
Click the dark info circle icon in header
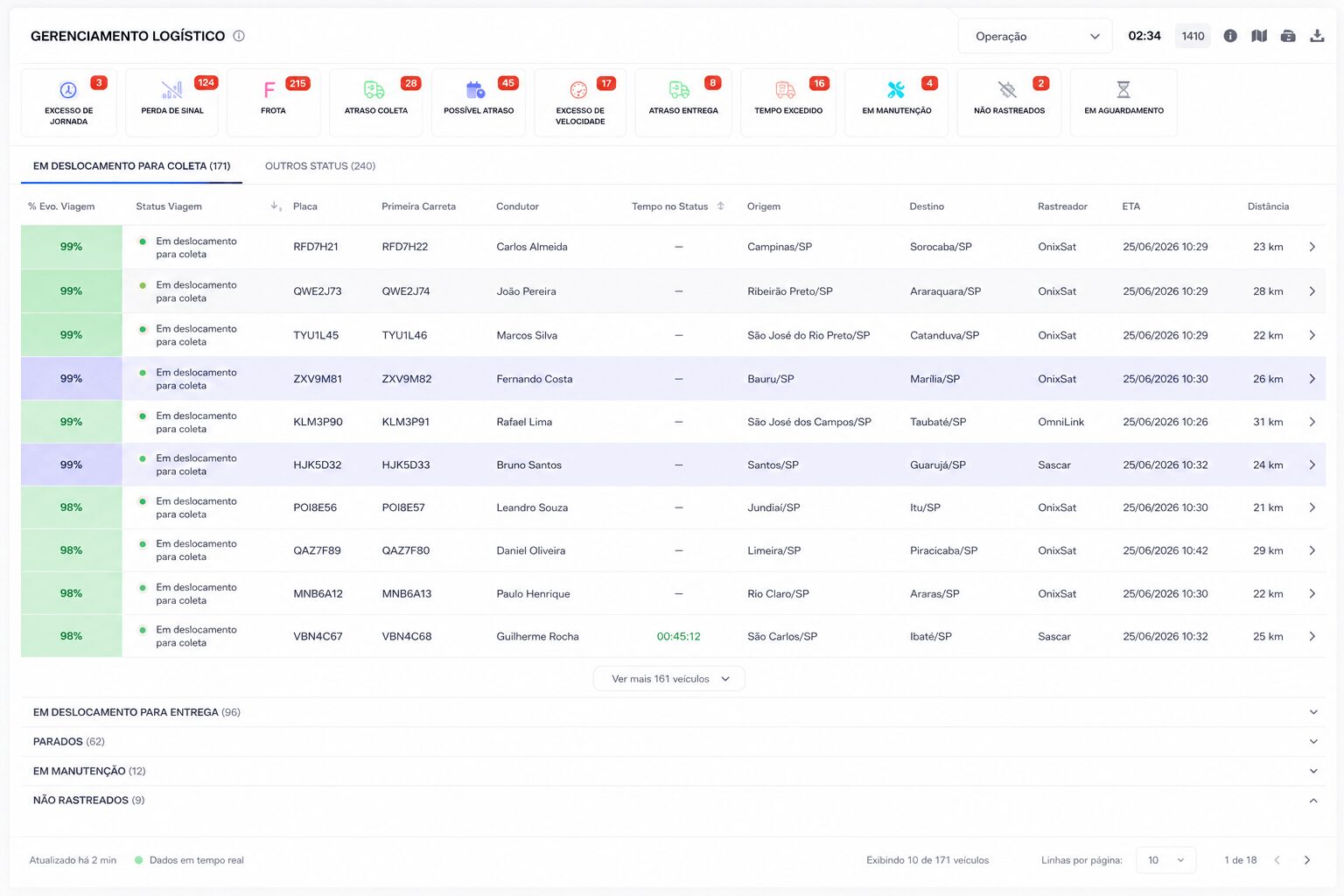coord(1230,36)
